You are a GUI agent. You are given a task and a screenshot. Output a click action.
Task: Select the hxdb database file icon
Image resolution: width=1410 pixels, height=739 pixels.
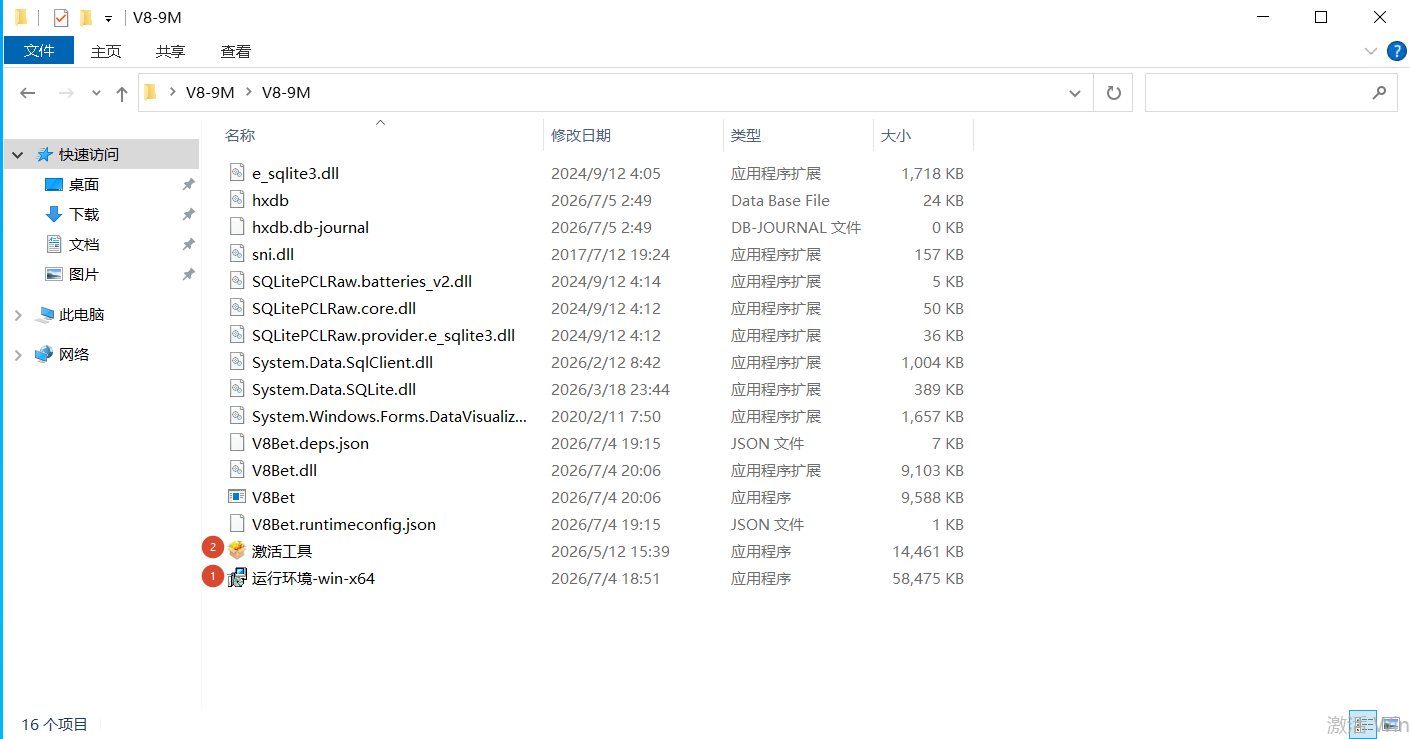point(237,200)
